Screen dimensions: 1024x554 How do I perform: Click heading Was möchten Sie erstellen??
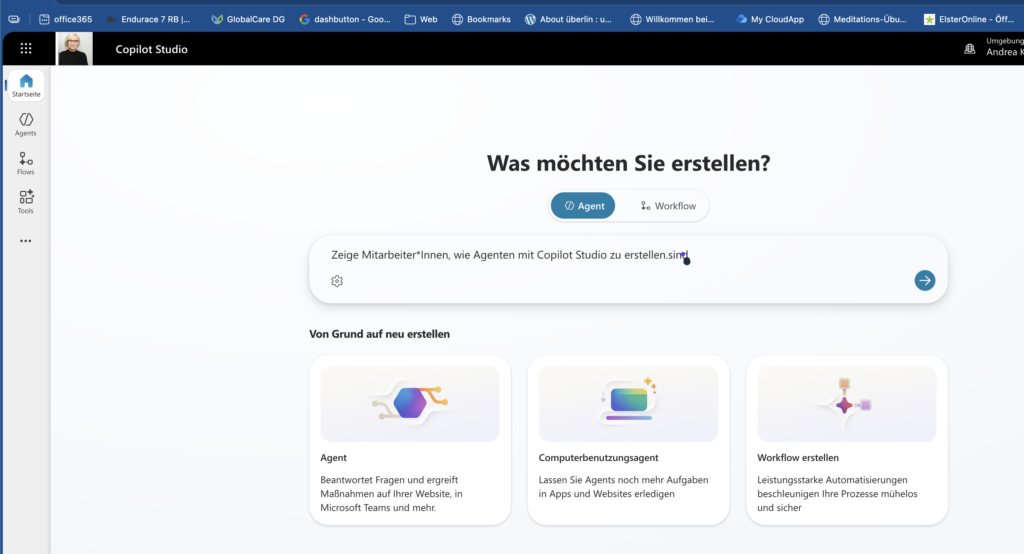tap(628, 163)
